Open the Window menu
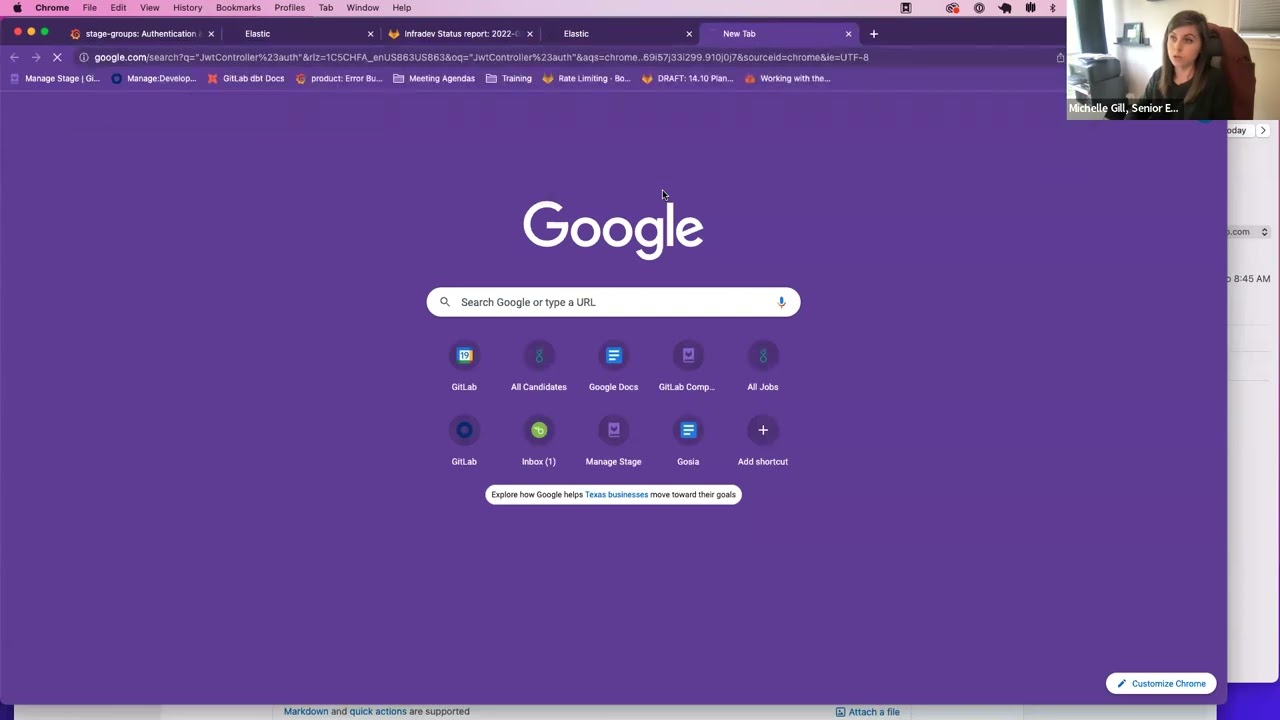This screenshot has width=1280, height=720. click(363, 8)
